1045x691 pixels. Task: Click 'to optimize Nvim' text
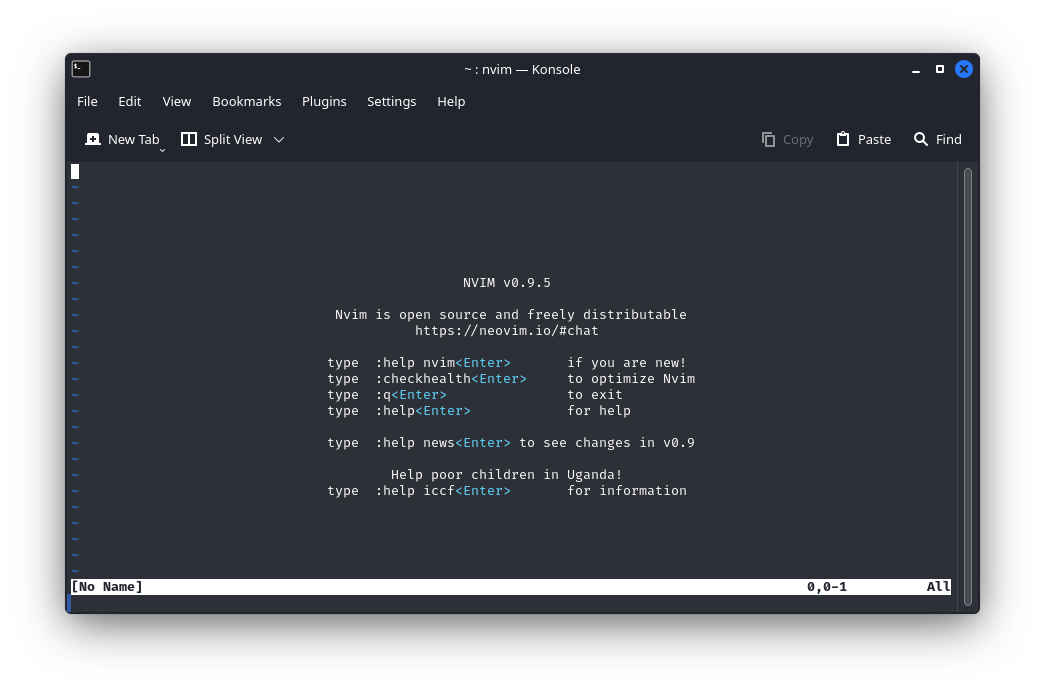[x=630, y=378]
